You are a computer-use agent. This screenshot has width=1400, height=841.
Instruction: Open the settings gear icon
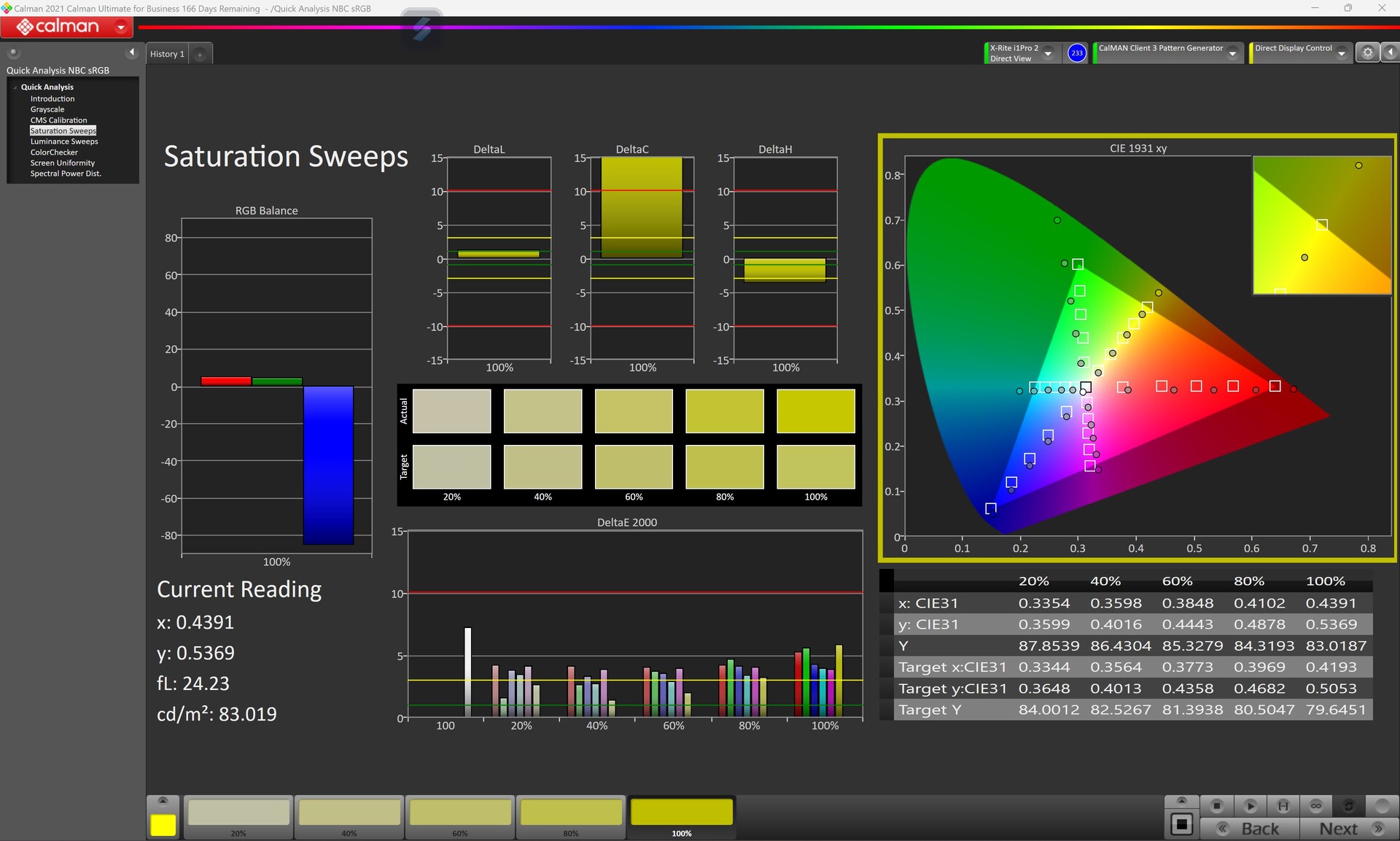click(1367, 53)
